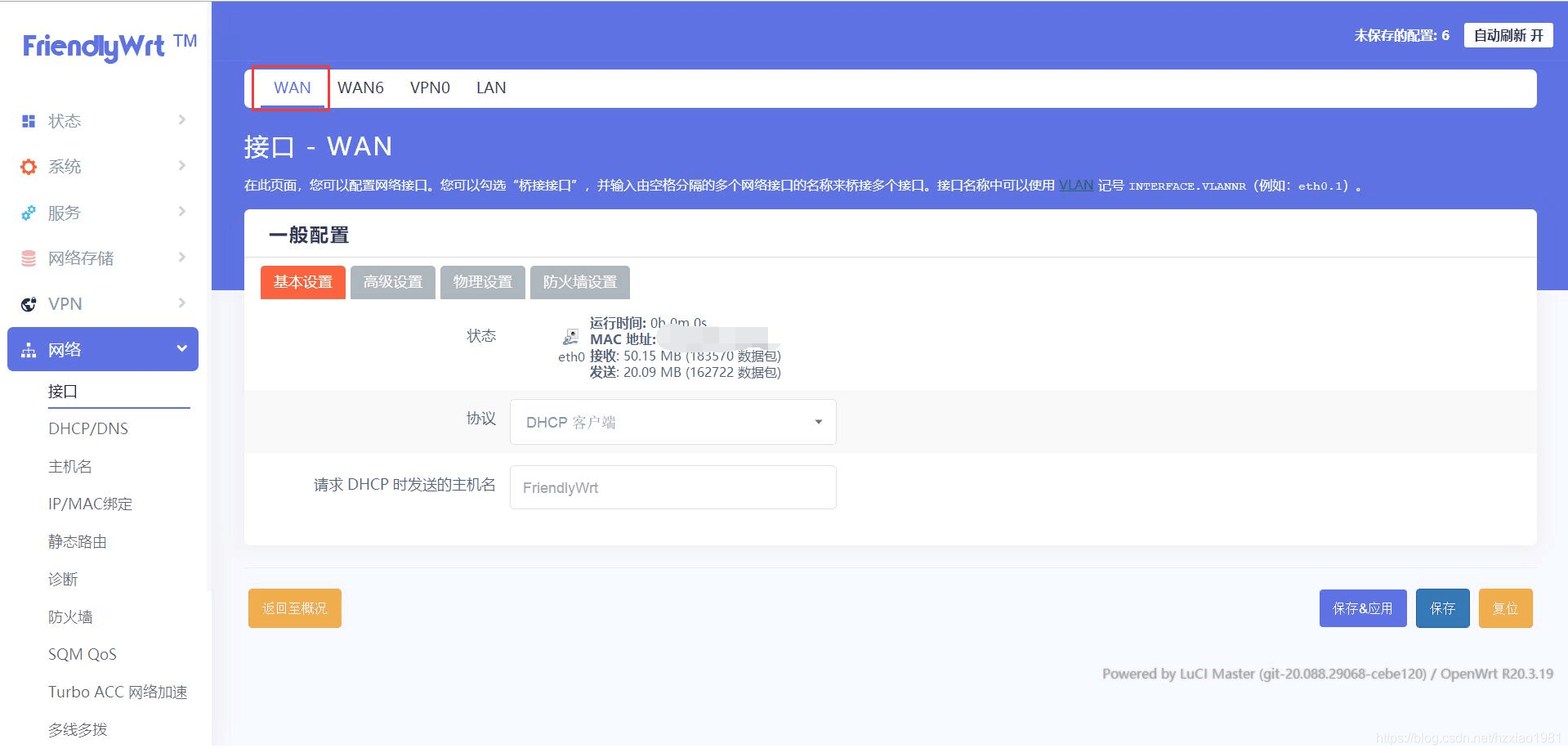Open the advanced settings tab
This screenshot has height=753, width=1568.
[392, 282]
